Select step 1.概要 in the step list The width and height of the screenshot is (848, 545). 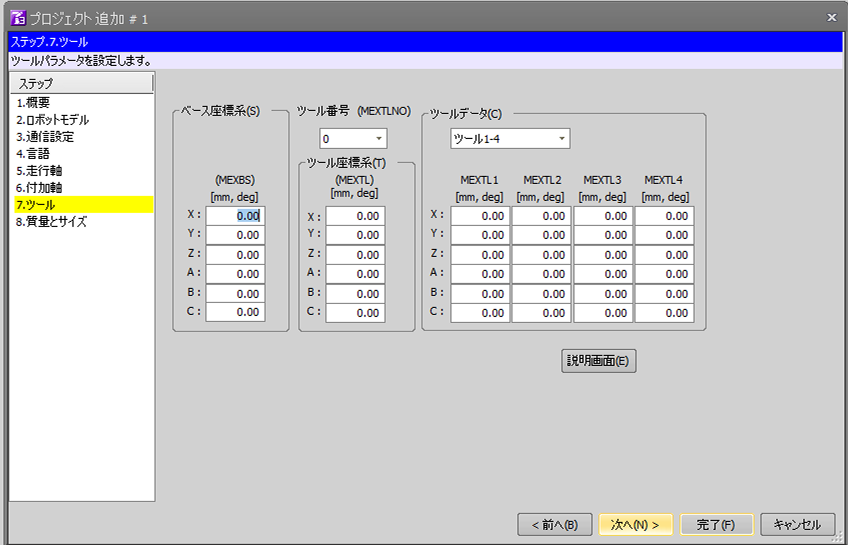coord(33,102)
